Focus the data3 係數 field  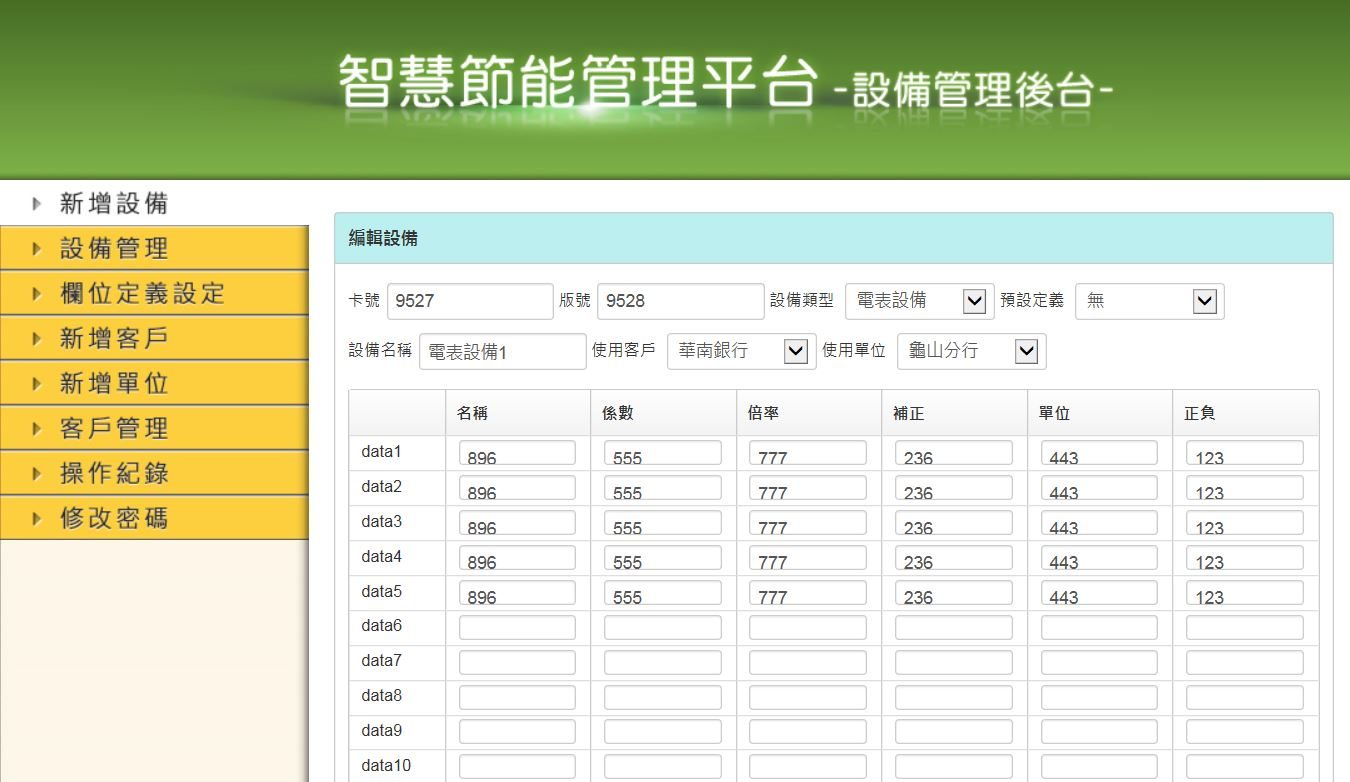click(663, 523)
